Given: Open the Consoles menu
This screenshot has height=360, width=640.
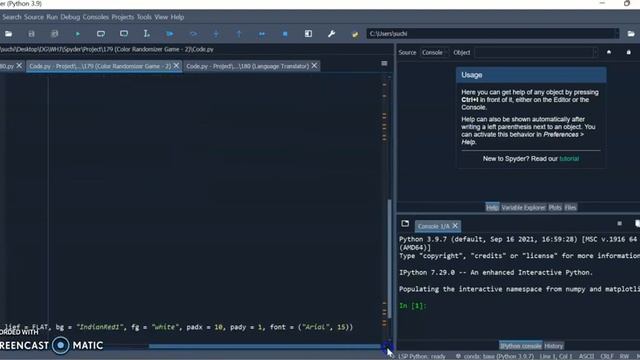Looking at the screenshot, I should coord(96,17).
